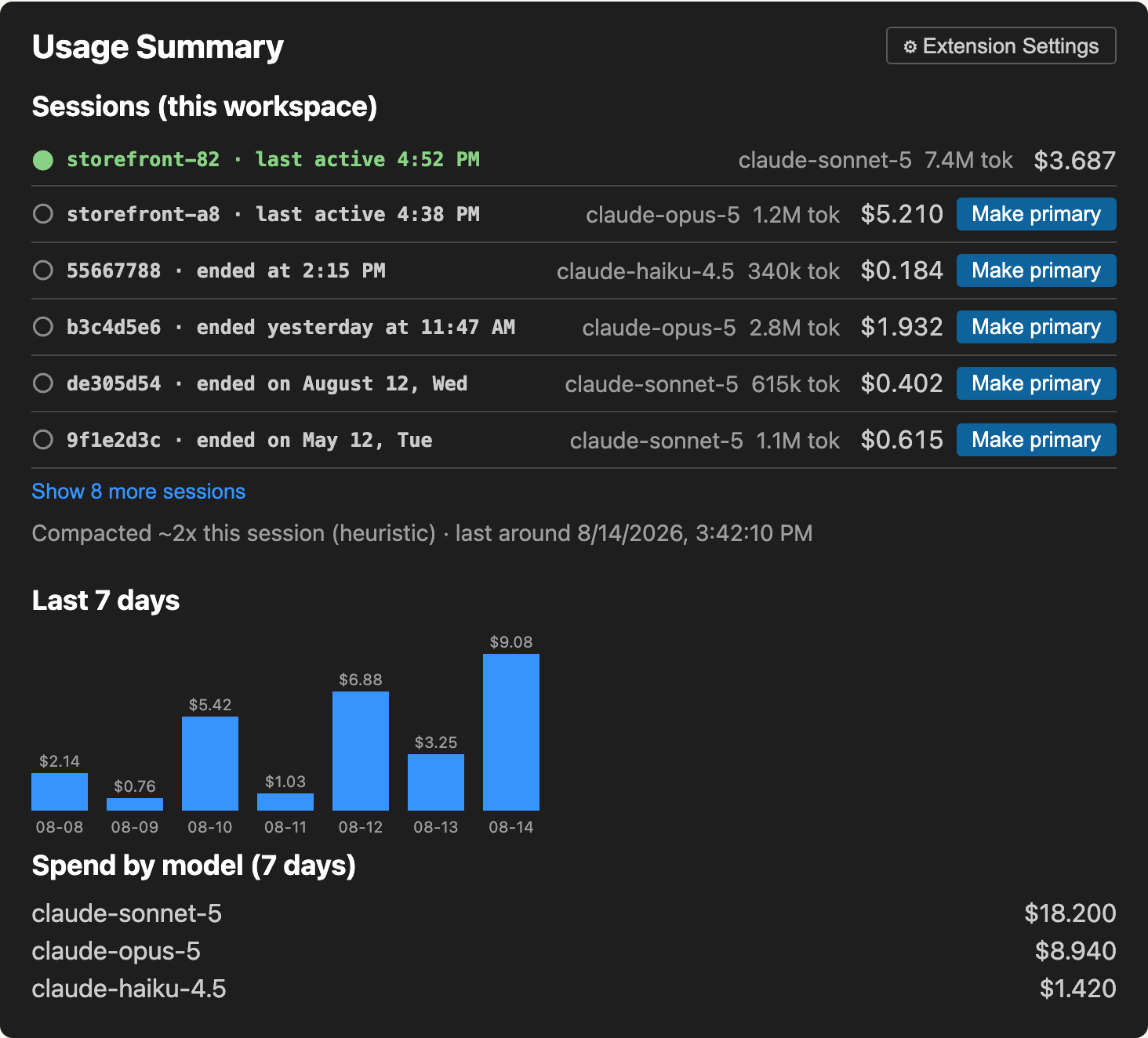Click the 08-08 bar in chart
The height and width of the screenshot is (1038, 1148).
click(x=60, y=792)
